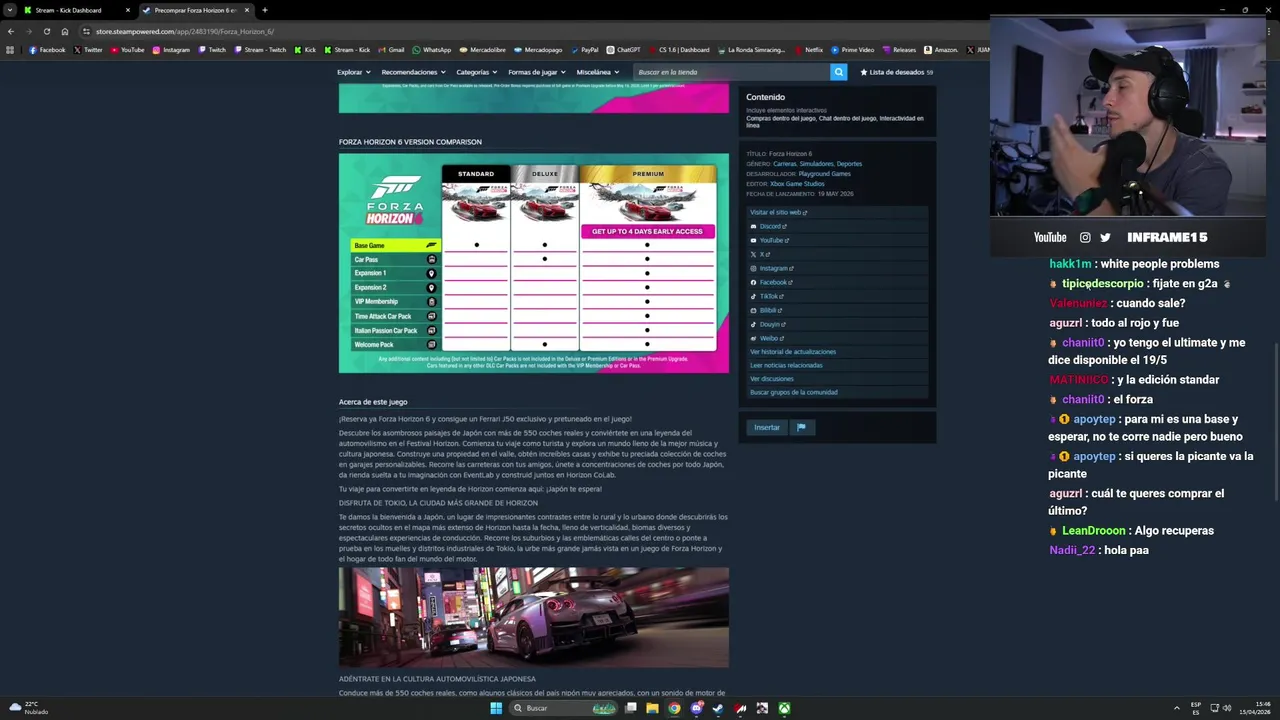Image resolution: width=1280 pixels, height=720 pixels.
Task: Switch to the Stream - Kick Dashboard tab
Action: 75,10
